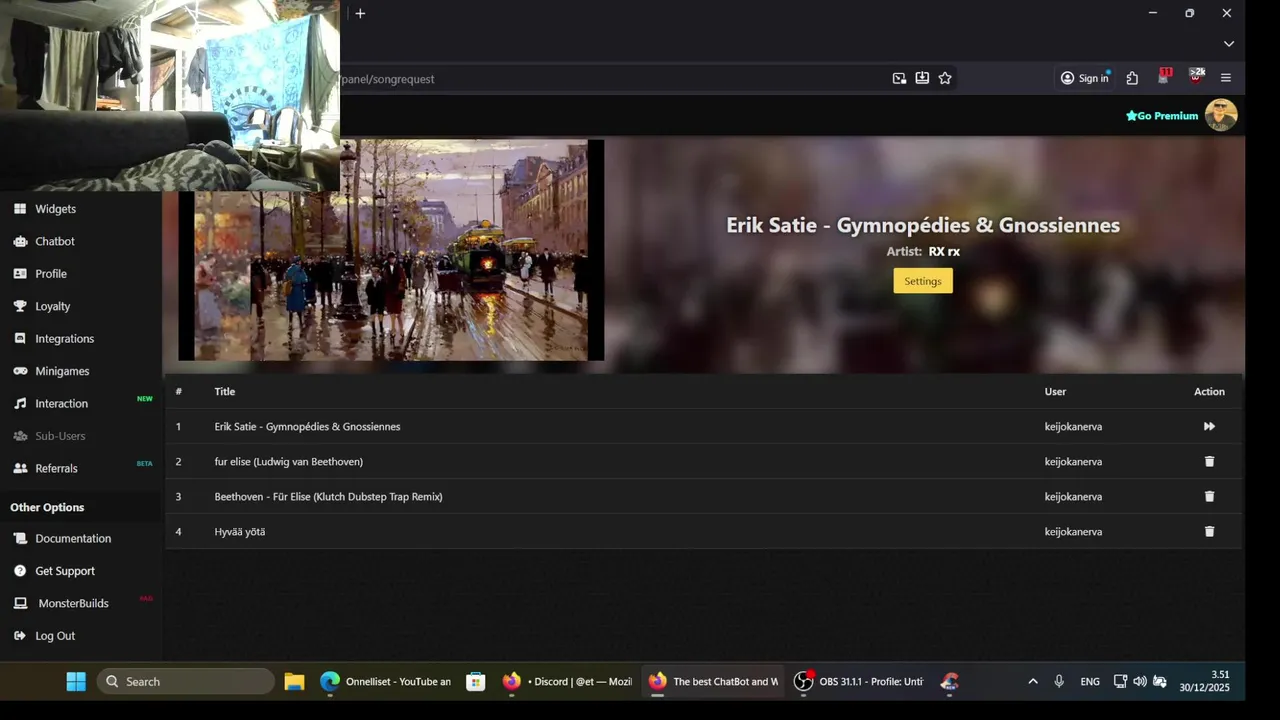Viewport: 1280px width, 720px height.
Task: Click the picture-in-picture icon in address bar
Action: pyautogui.click(x=899, y=78)
